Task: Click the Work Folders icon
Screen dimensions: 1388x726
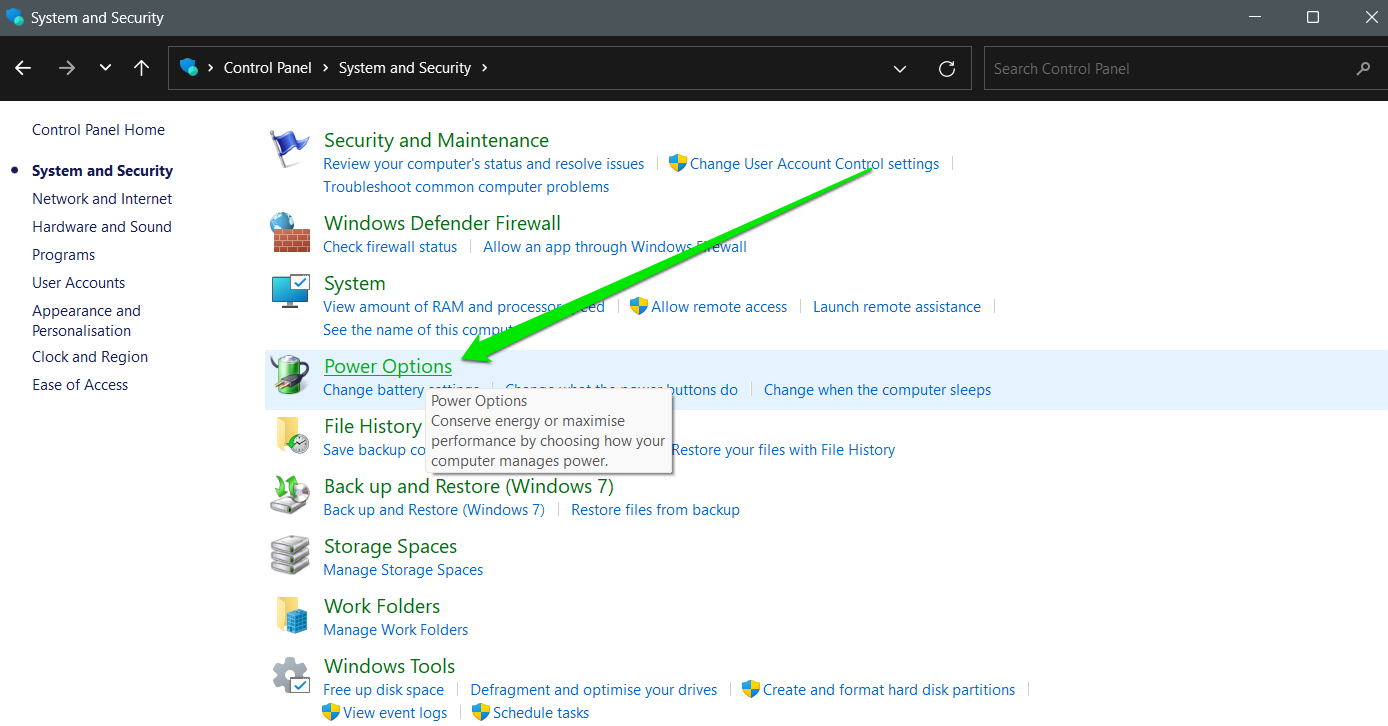Action: [290, 616]
